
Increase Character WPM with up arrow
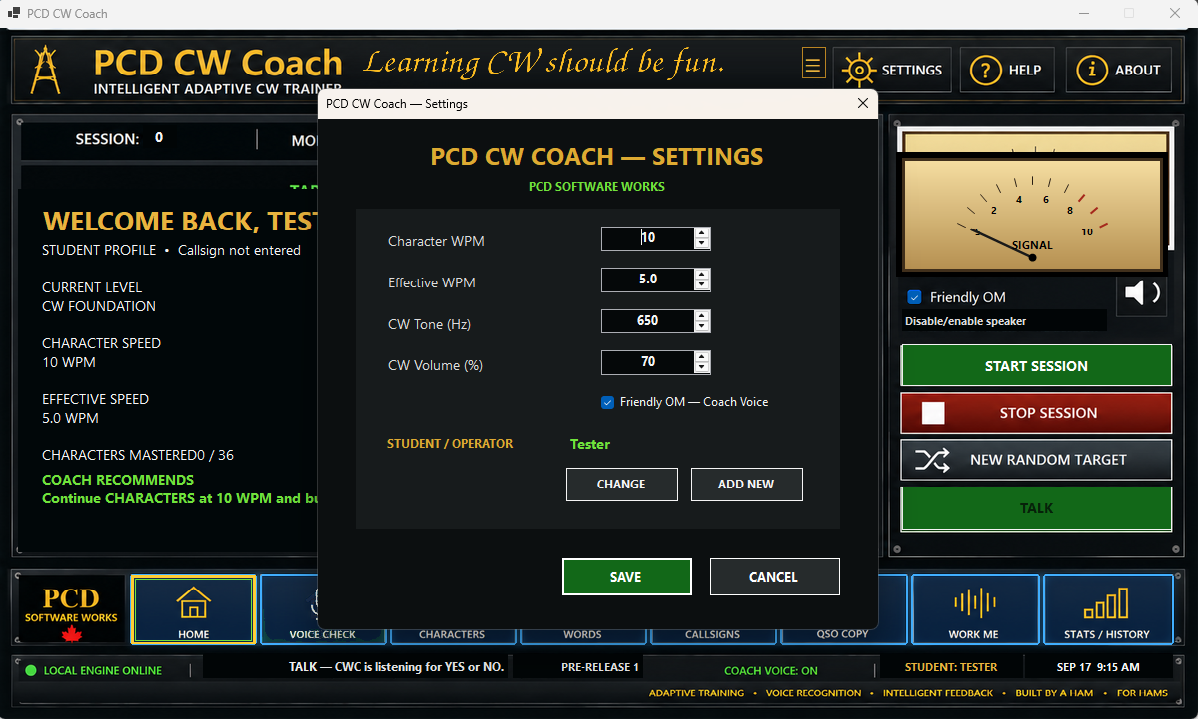(x=701, y=233)
